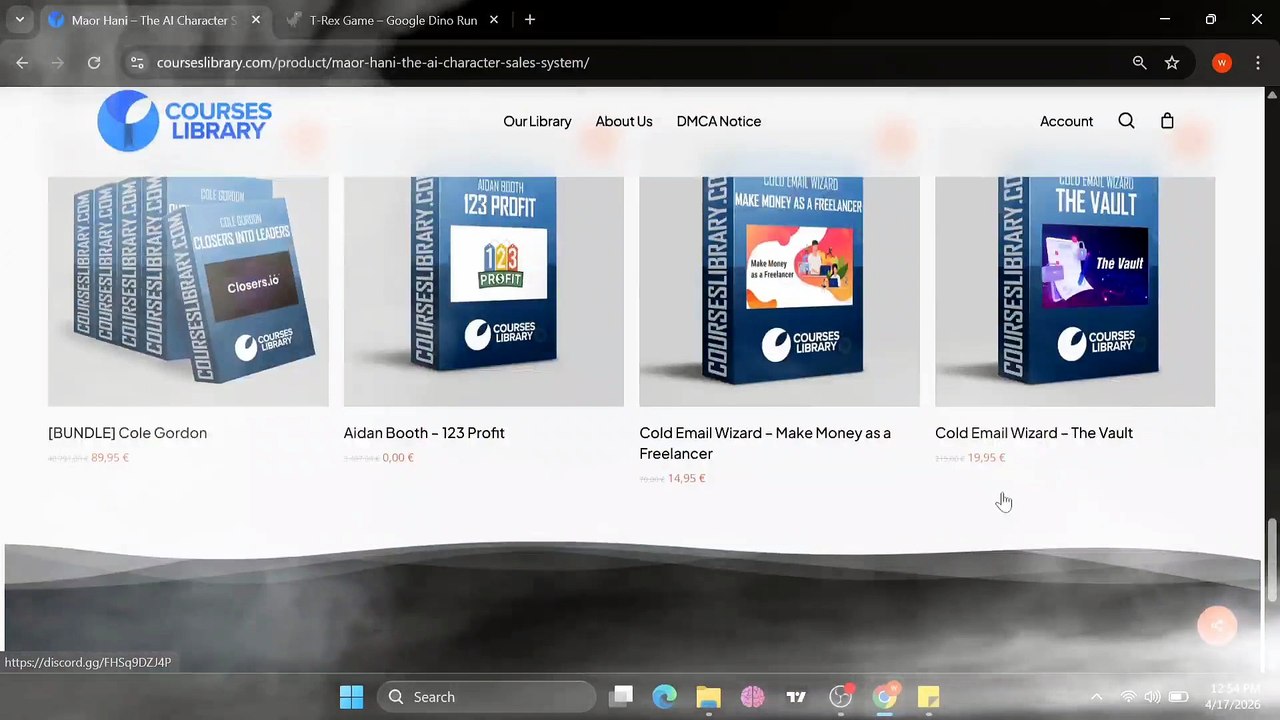Bookmark this page with the star icon
Image resolution: width=1280 pixels, height=720 pixels.
pos(1172,62)
